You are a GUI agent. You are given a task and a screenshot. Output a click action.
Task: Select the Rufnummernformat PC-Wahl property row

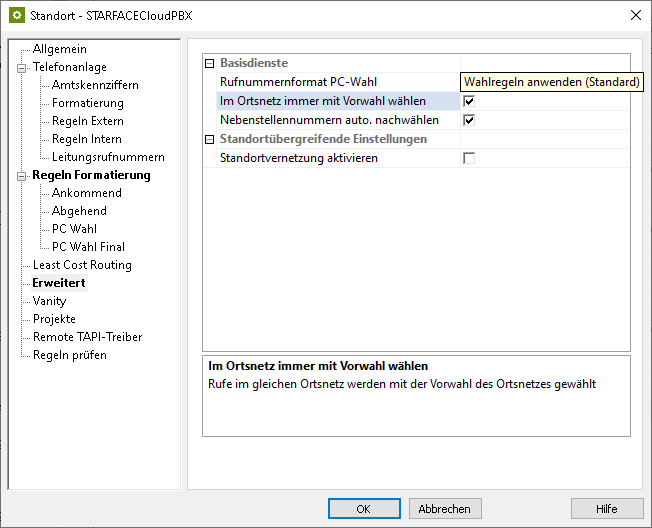tap(298, 82)
